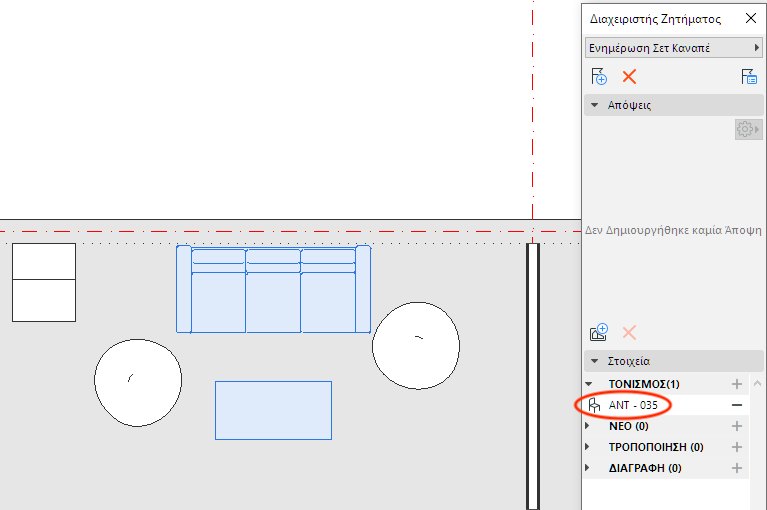The image size is (767, 510).
Task: Click the new issue icon
Action: point(599,77)
